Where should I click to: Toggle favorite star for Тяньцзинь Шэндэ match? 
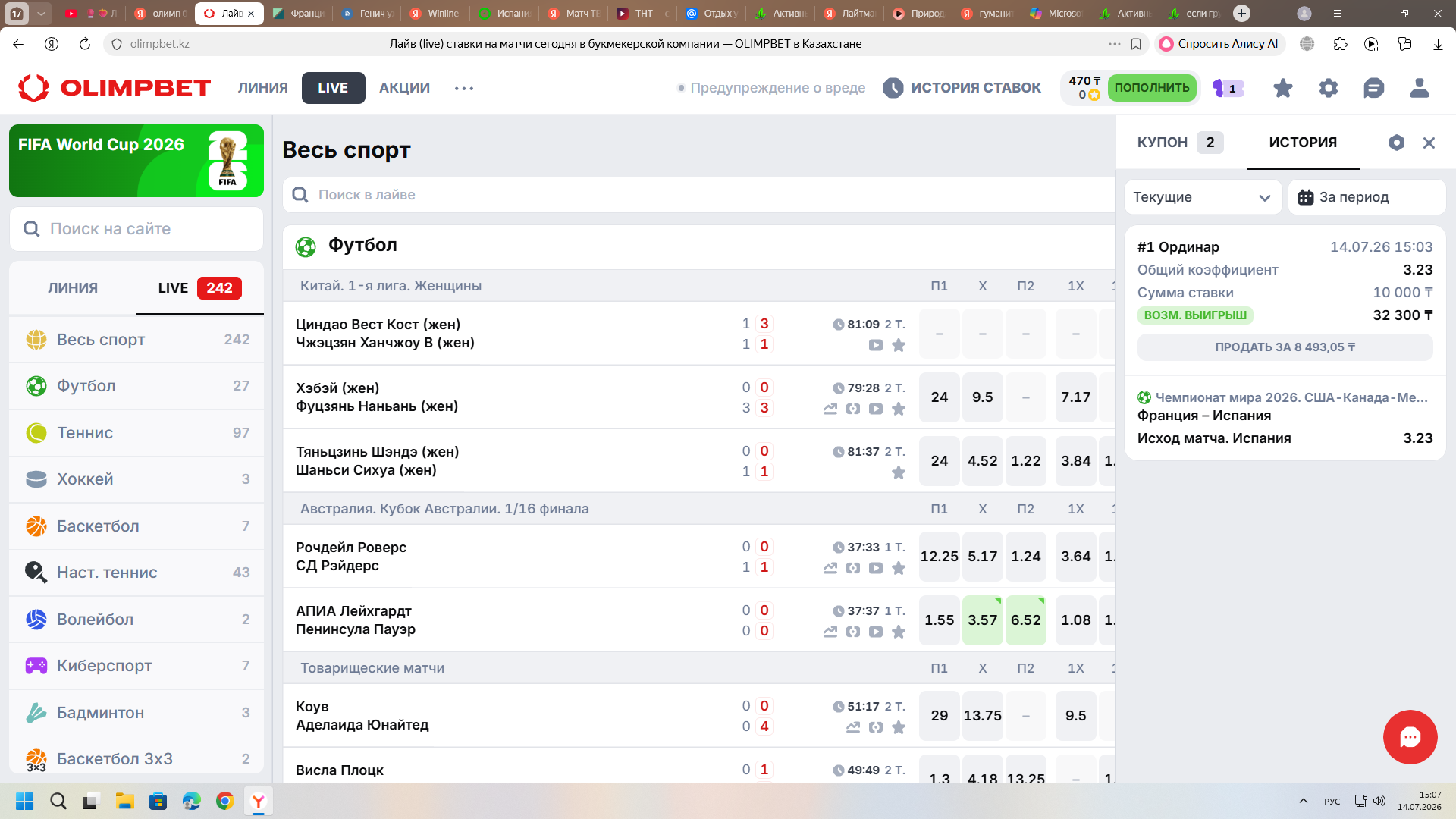coord(899,472)
